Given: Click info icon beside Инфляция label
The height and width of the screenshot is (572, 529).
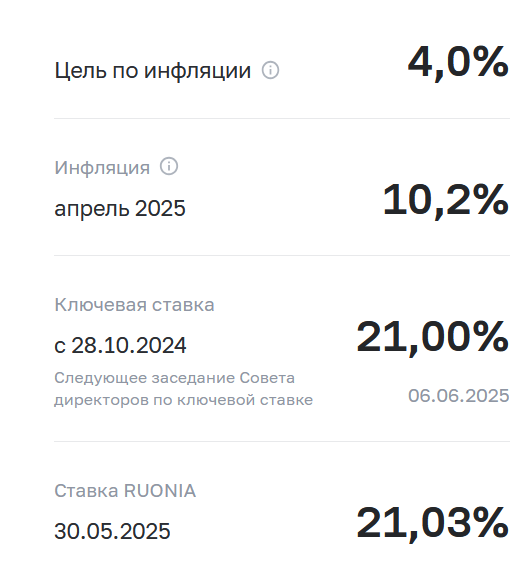Looking at the screenshot, I should point(169,166).
